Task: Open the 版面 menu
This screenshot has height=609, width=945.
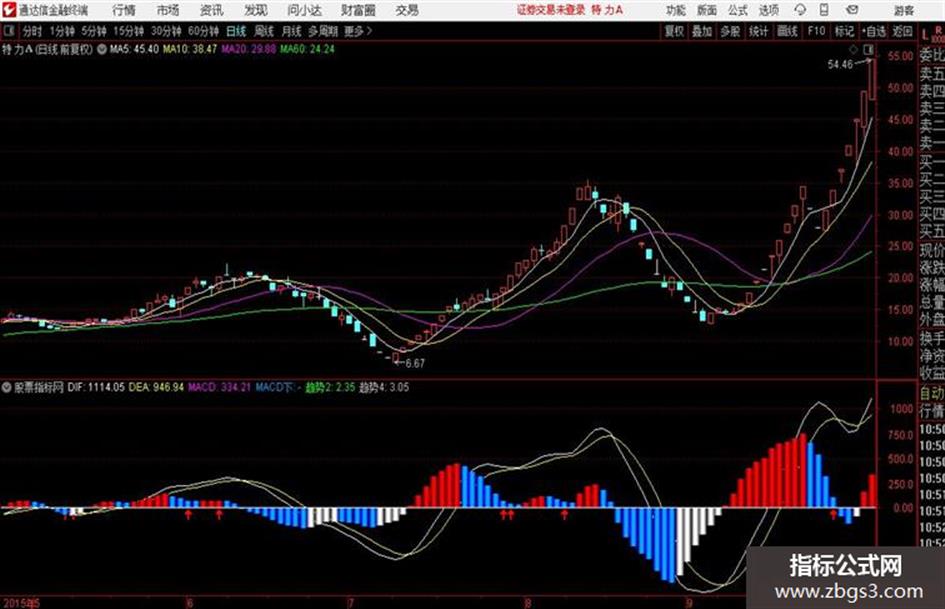Action: [x=706, y=10]
